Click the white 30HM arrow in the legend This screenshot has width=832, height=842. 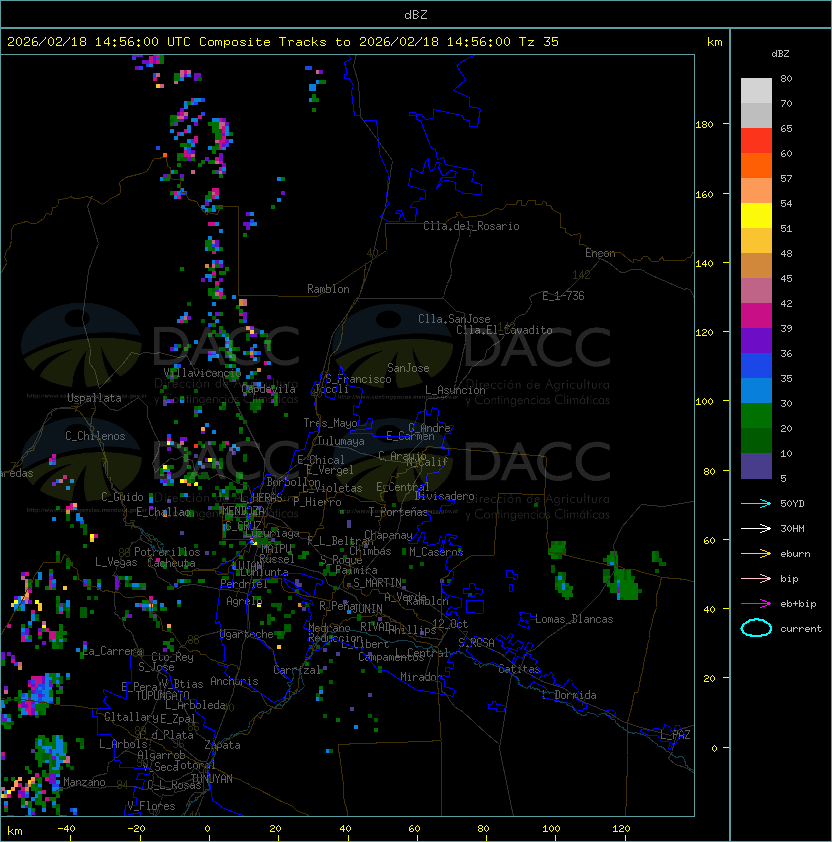(756, 528)
